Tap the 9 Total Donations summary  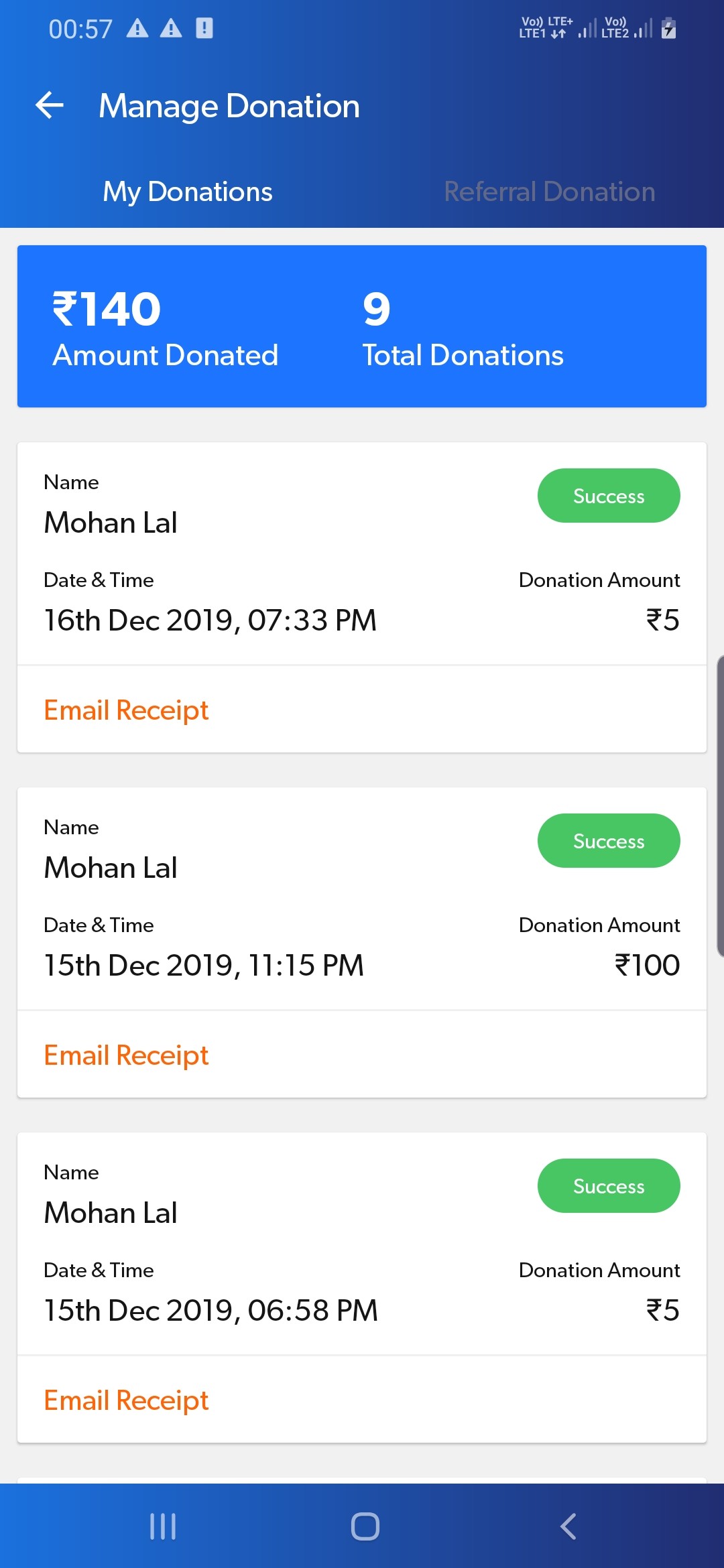click(463, 328)
